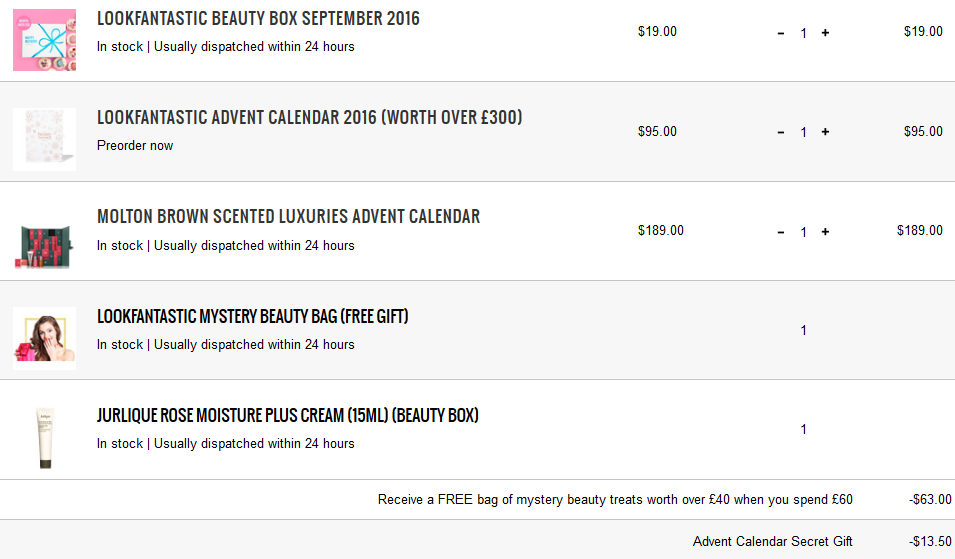The image size is (955, 559).
Task: Open Molton Brown Advent Calendar thumbnail image
Action: coord(44,239)
